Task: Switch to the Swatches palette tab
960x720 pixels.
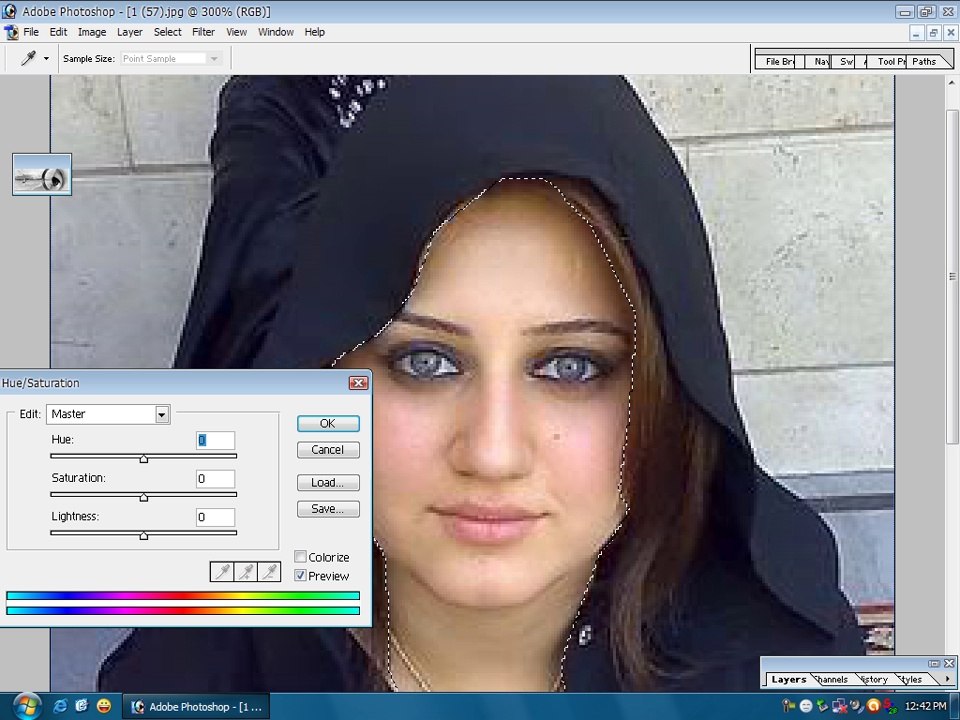Action: coord(846,61)
